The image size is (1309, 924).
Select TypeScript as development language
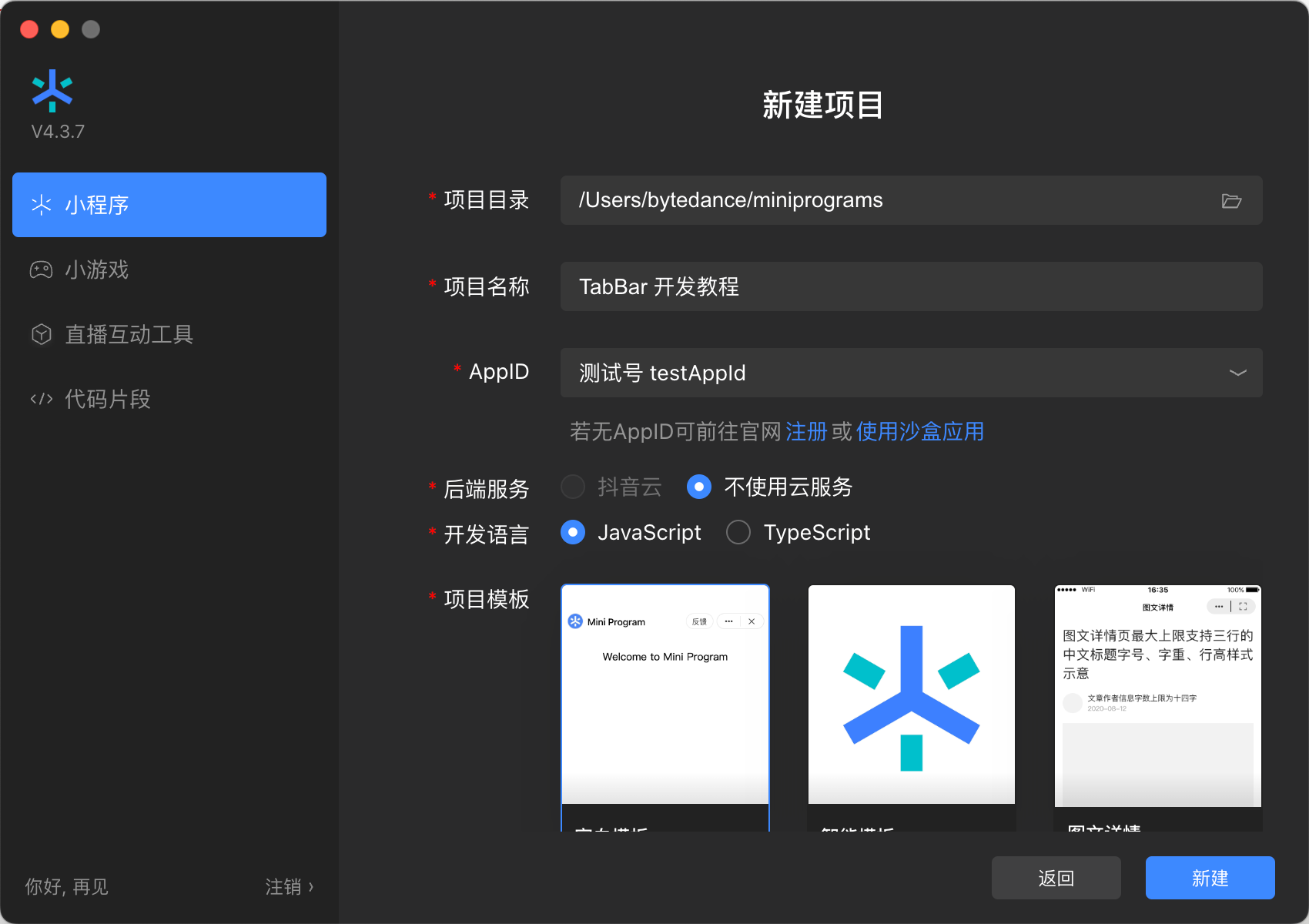tap(738, 532)
